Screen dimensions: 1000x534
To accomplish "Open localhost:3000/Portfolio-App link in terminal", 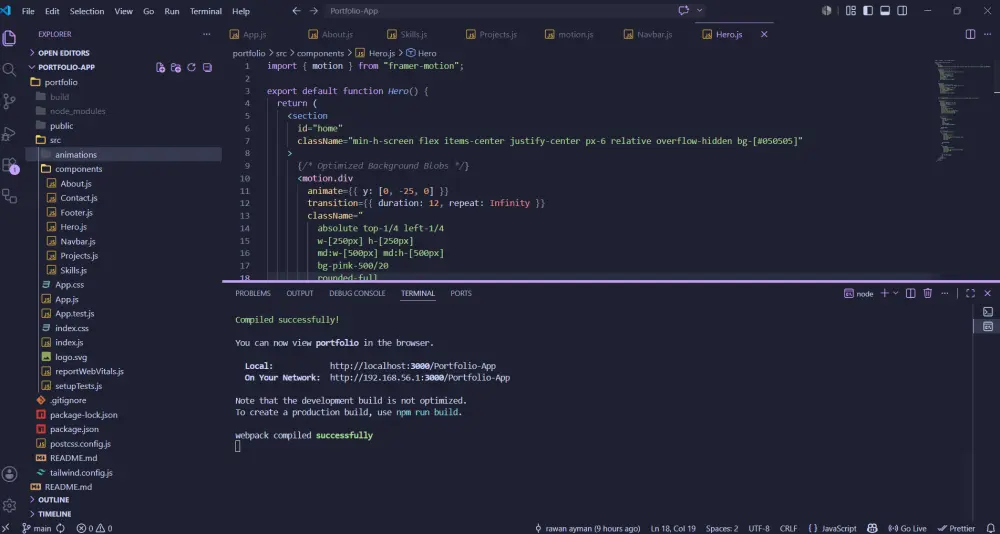I will click(413, 366).
